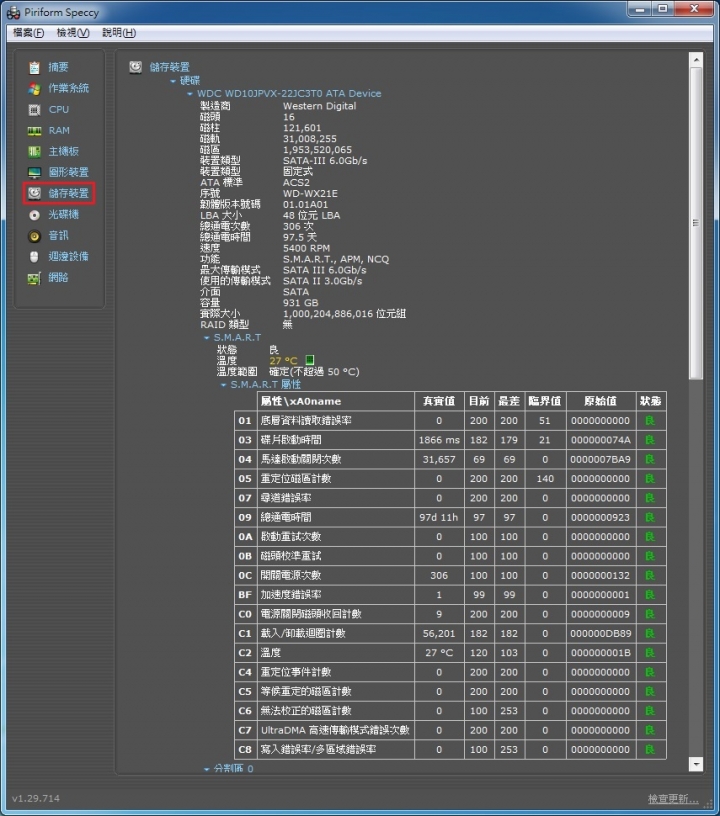Click the 97d 11h value cell
The width and height of the screenshot is (720, 816).
point(439,517)
